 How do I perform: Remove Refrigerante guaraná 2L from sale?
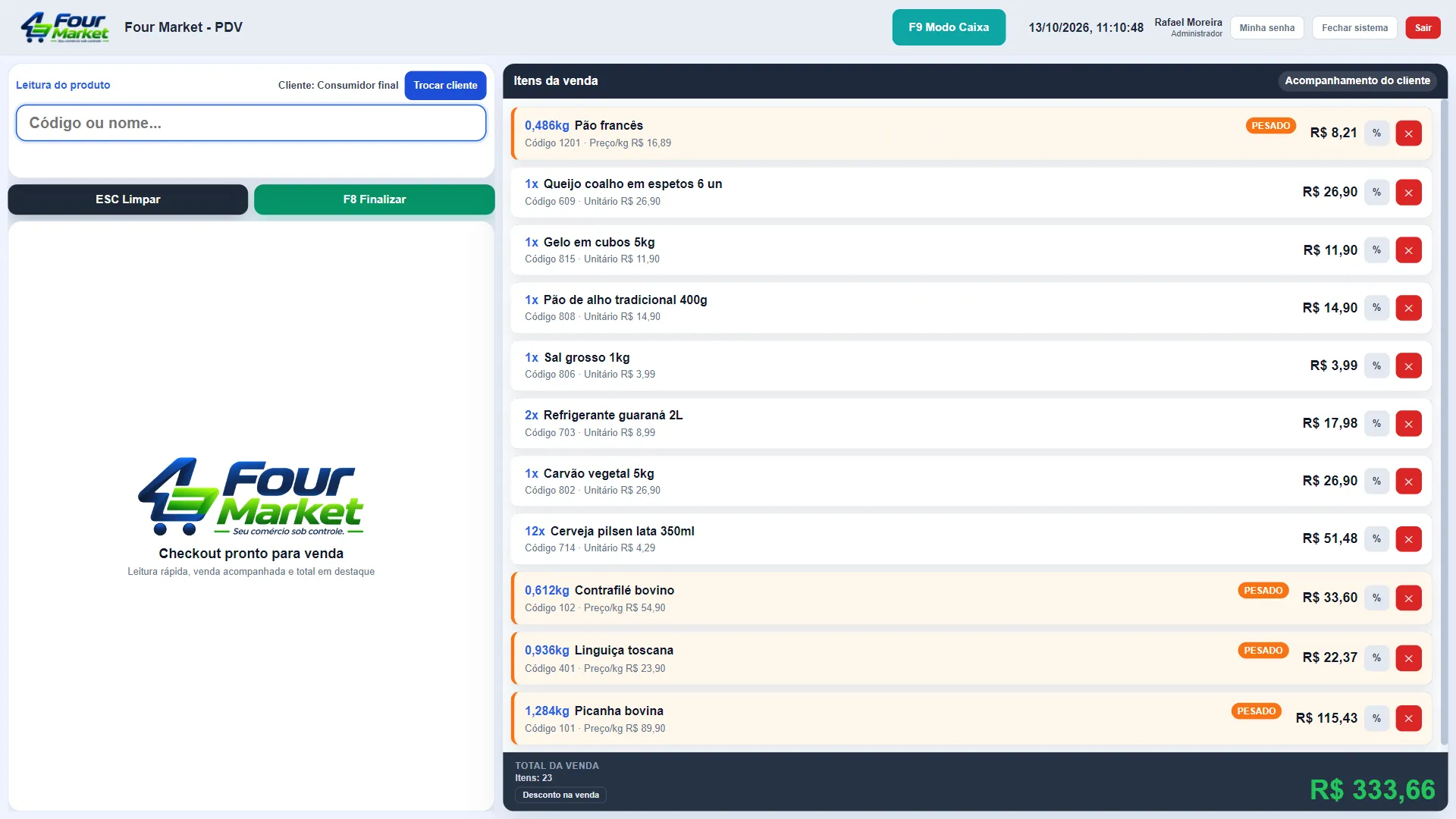(1408, 423)
